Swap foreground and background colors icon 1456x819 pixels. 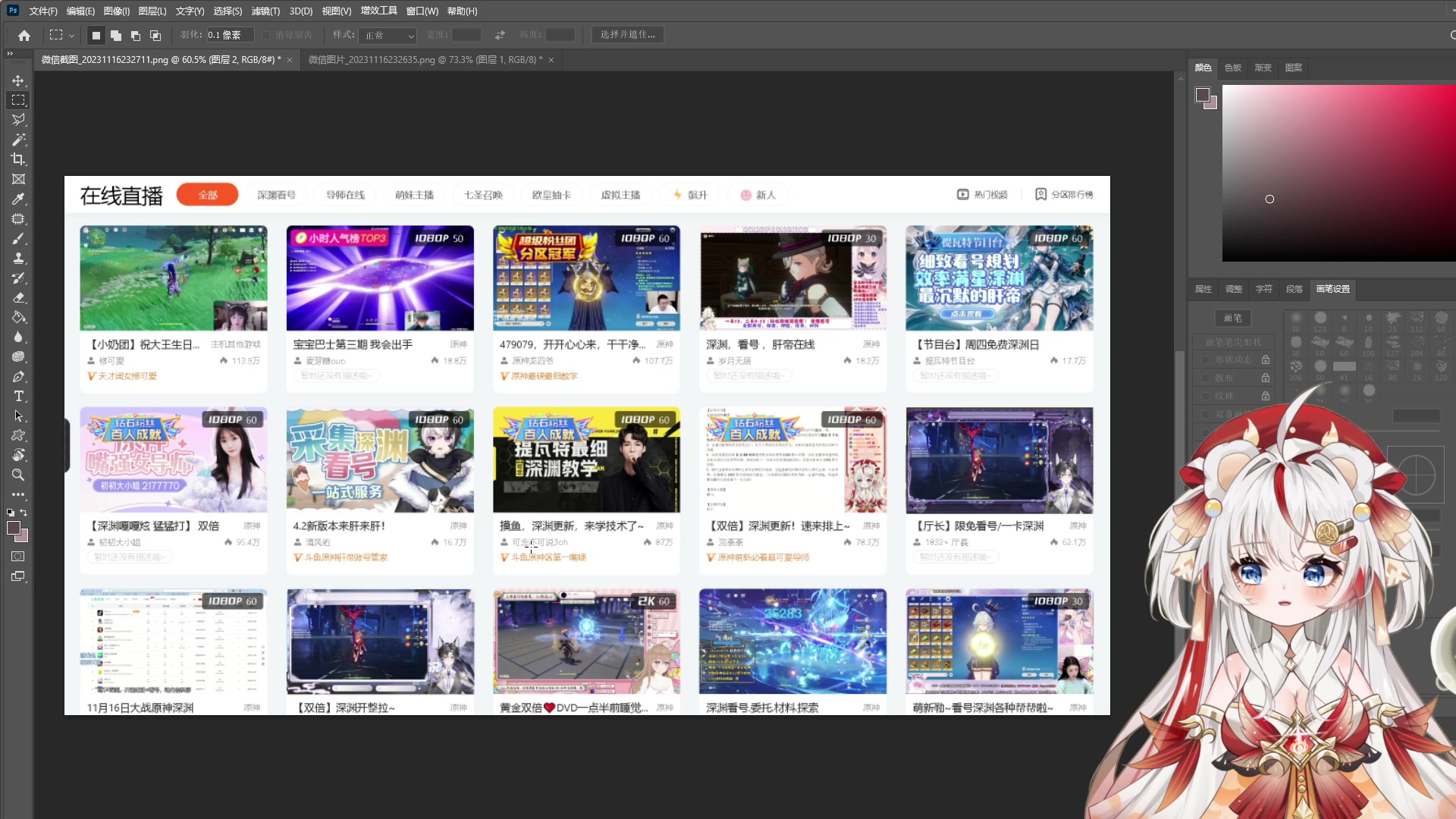[x=24, y=513]
